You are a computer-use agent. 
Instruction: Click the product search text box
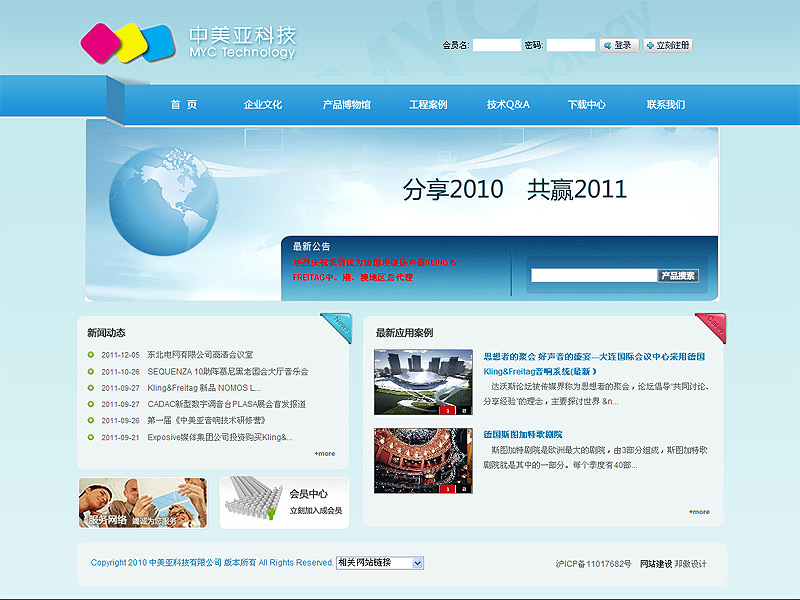click(594, 276)
